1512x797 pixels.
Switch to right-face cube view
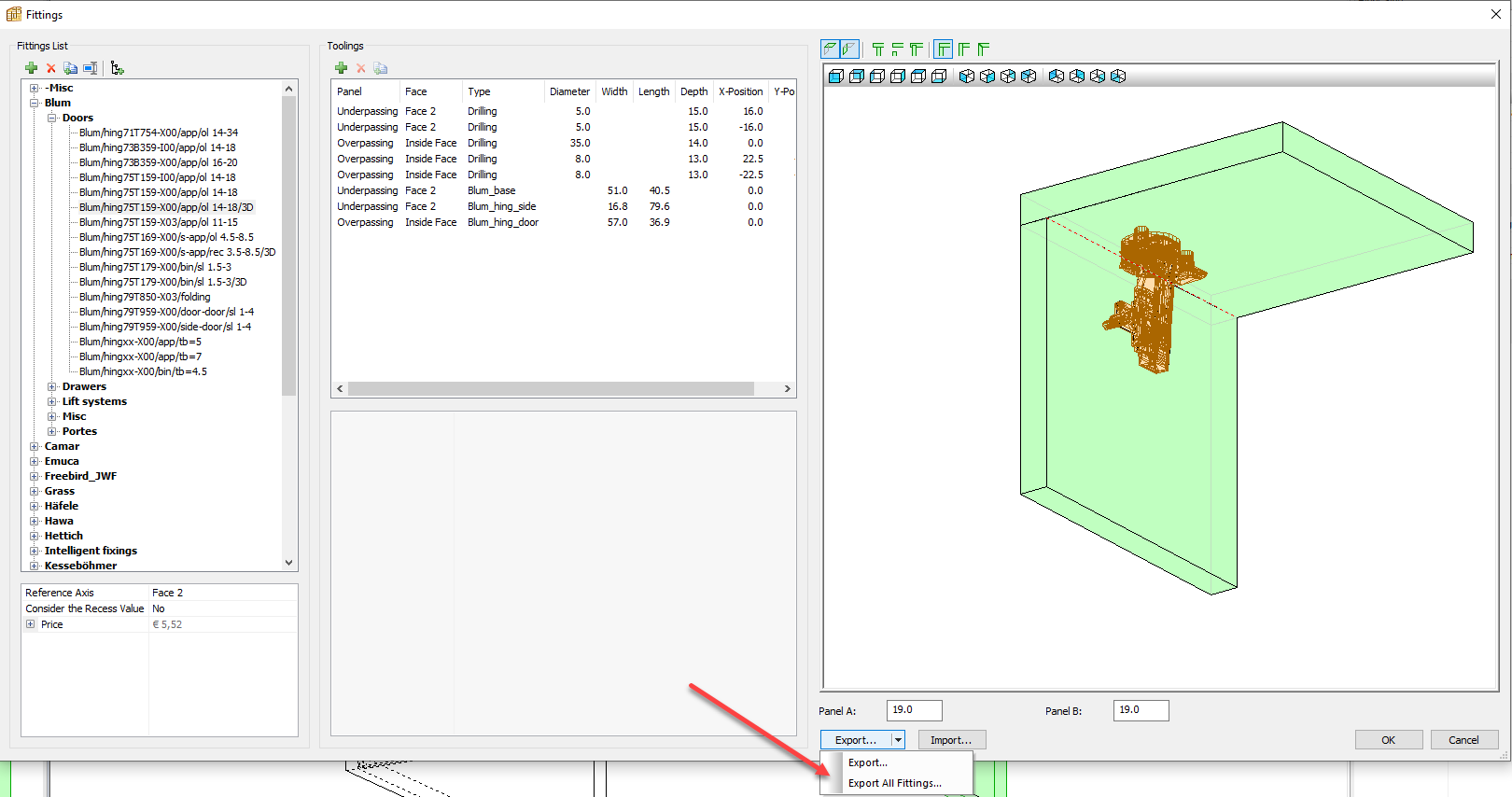click(898, 77)
